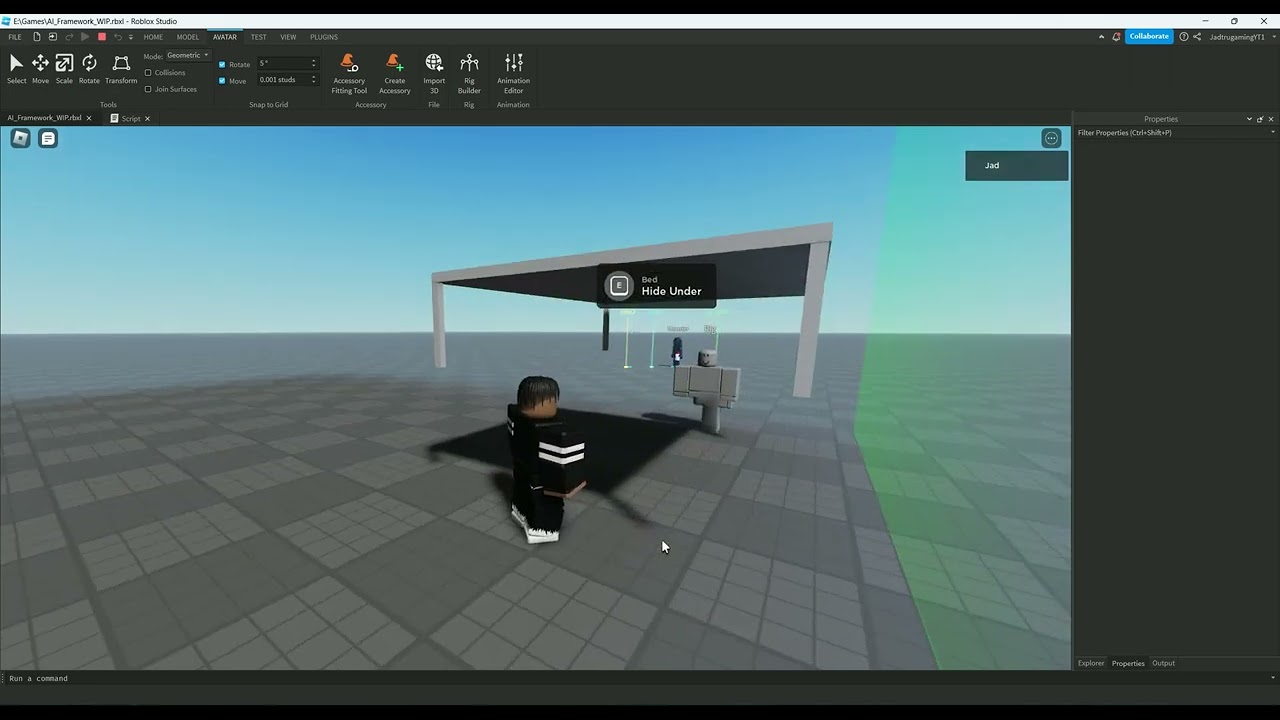This screenshot has width=1280, height=720.
Task: Enable the Collisions checkbox
Action: point(148,73)
